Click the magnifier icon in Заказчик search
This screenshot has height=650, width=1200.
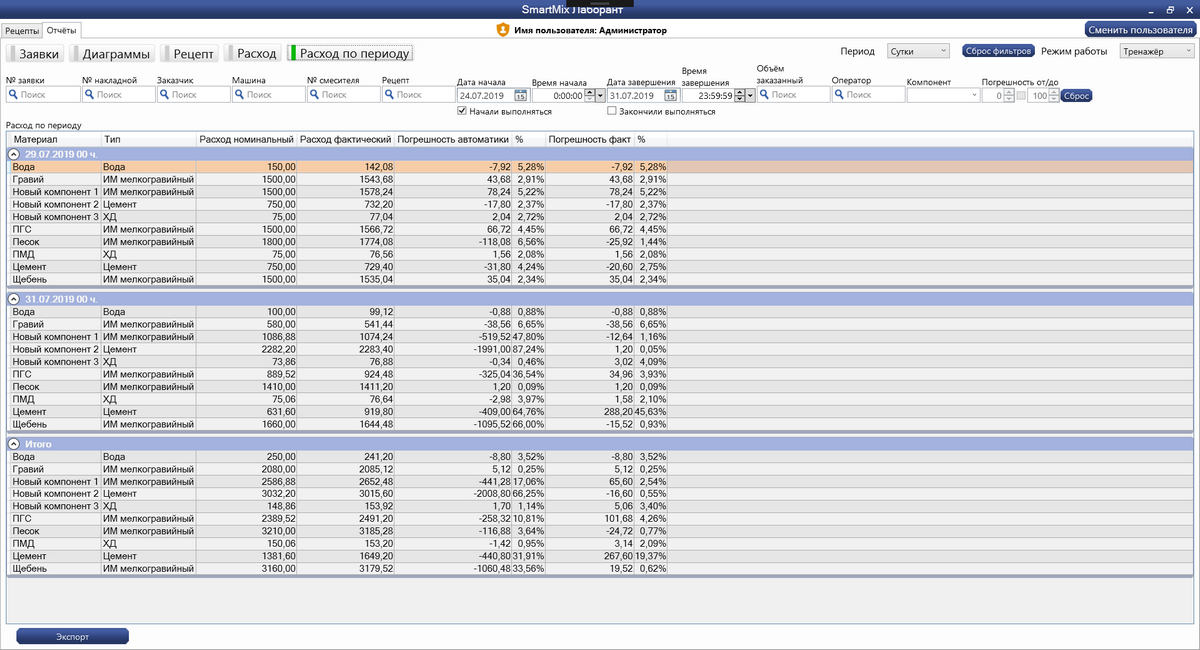coord(164,95)
